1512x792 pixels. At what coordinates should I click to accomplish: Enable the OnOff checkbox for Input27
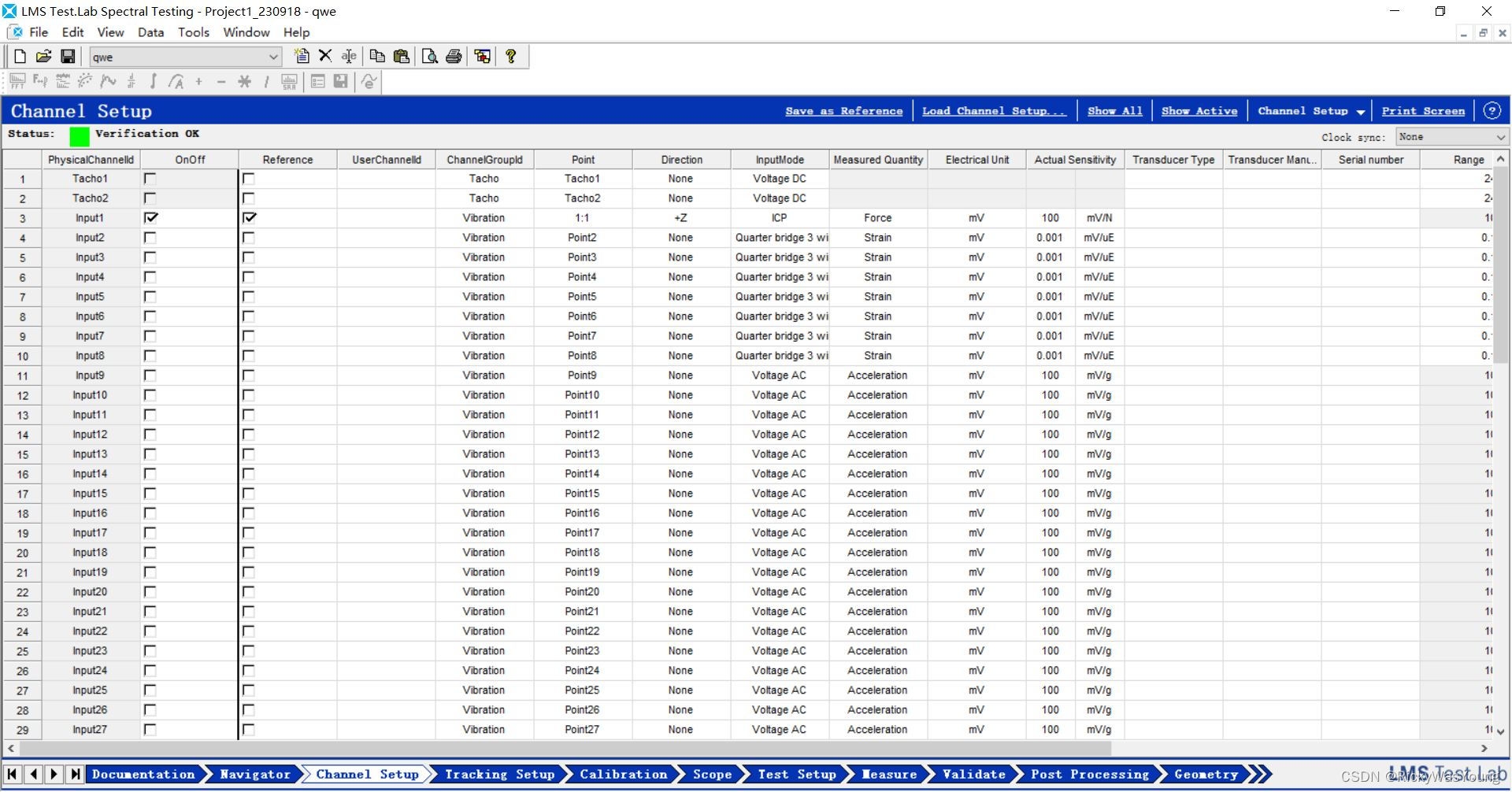(x=150, y=729)
